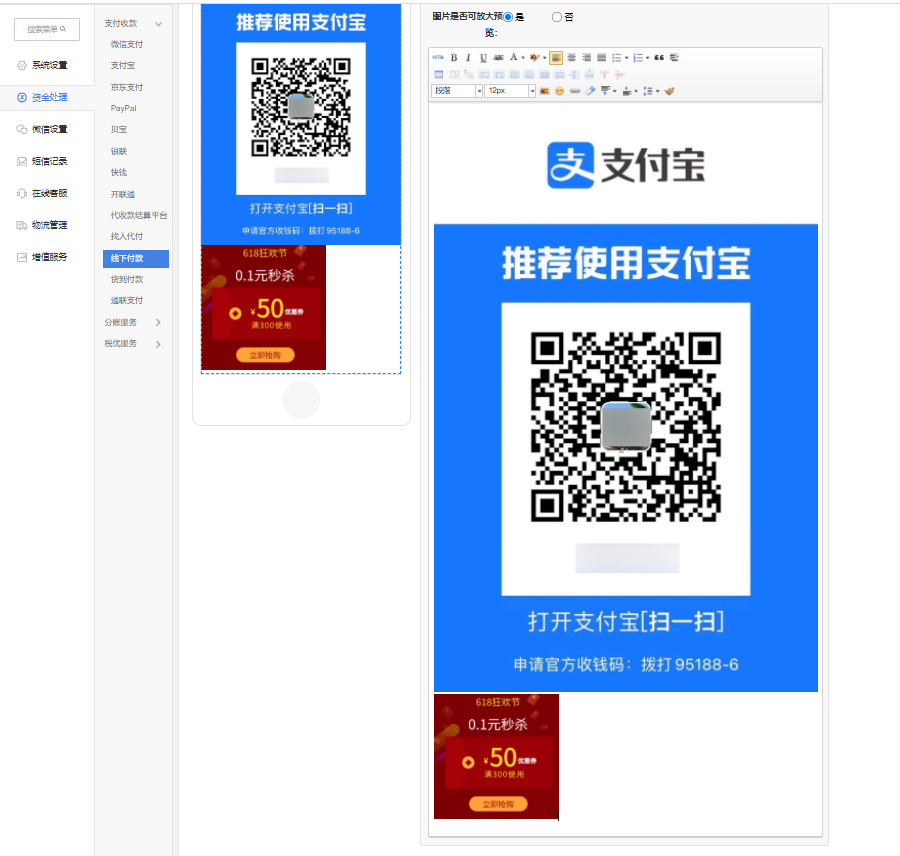
Task: Apply underline using the U icon
Action: pyautogui.click(x=483, y=58)
